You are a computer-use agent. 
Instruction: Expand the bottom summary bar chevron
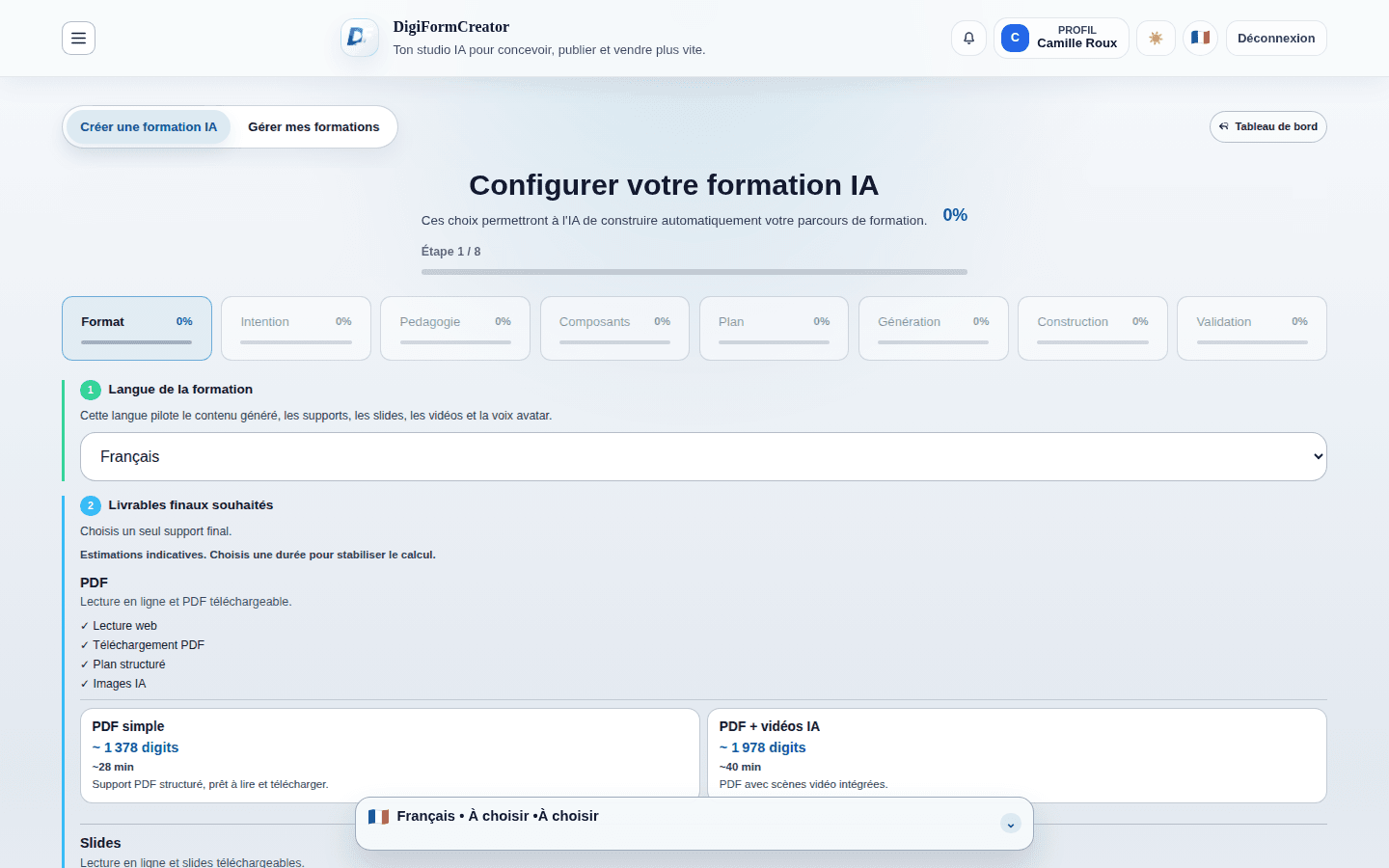(x=1010, y=824)
